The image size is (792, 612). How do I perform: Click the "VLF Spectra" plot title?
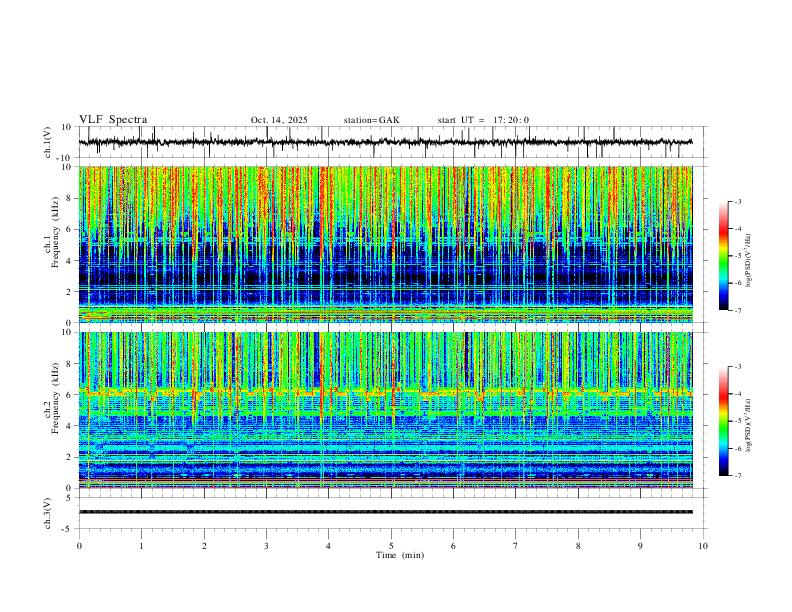(113, 120)
